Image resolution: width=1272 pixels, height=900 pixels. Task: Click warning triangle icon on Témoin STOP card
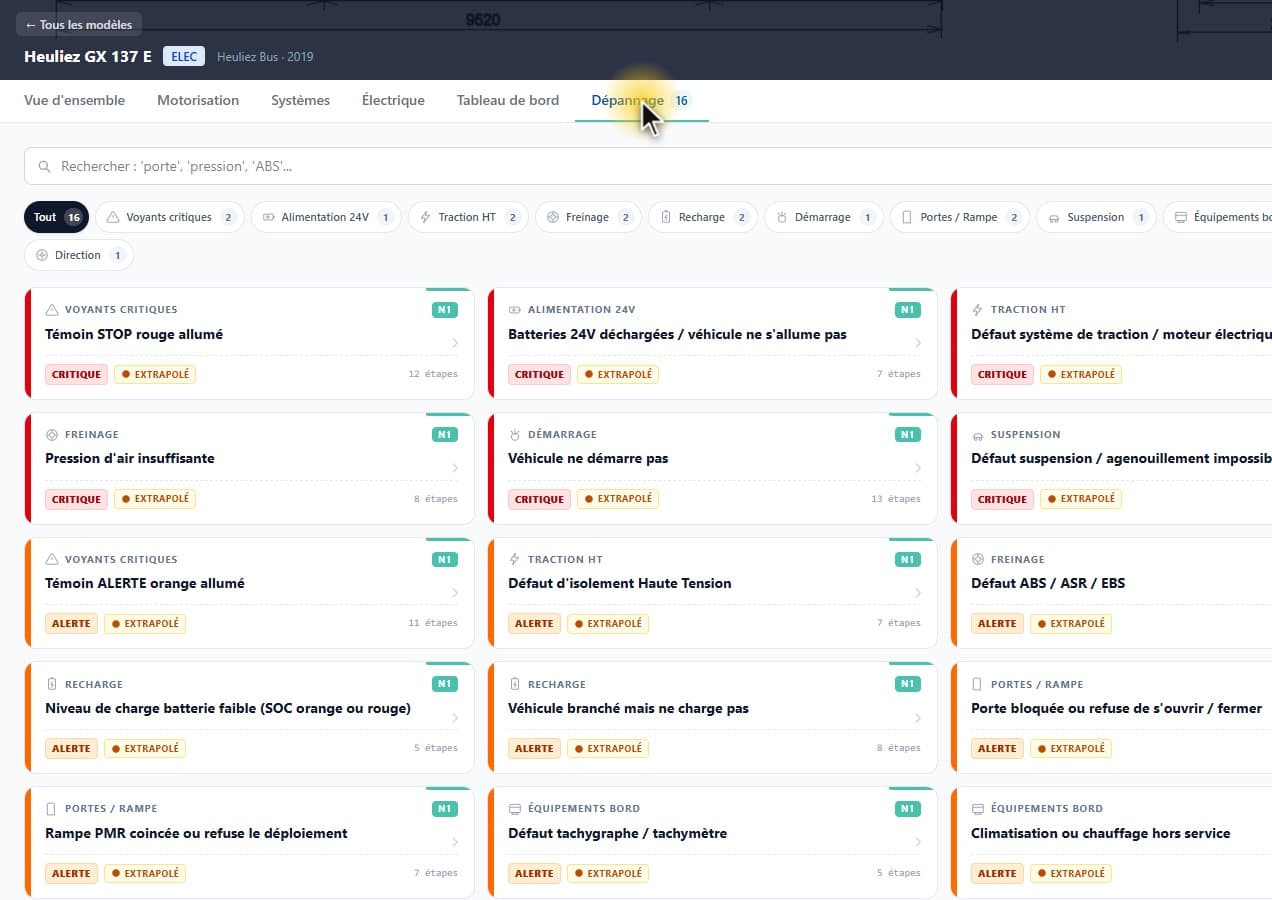tap(52, 310)
